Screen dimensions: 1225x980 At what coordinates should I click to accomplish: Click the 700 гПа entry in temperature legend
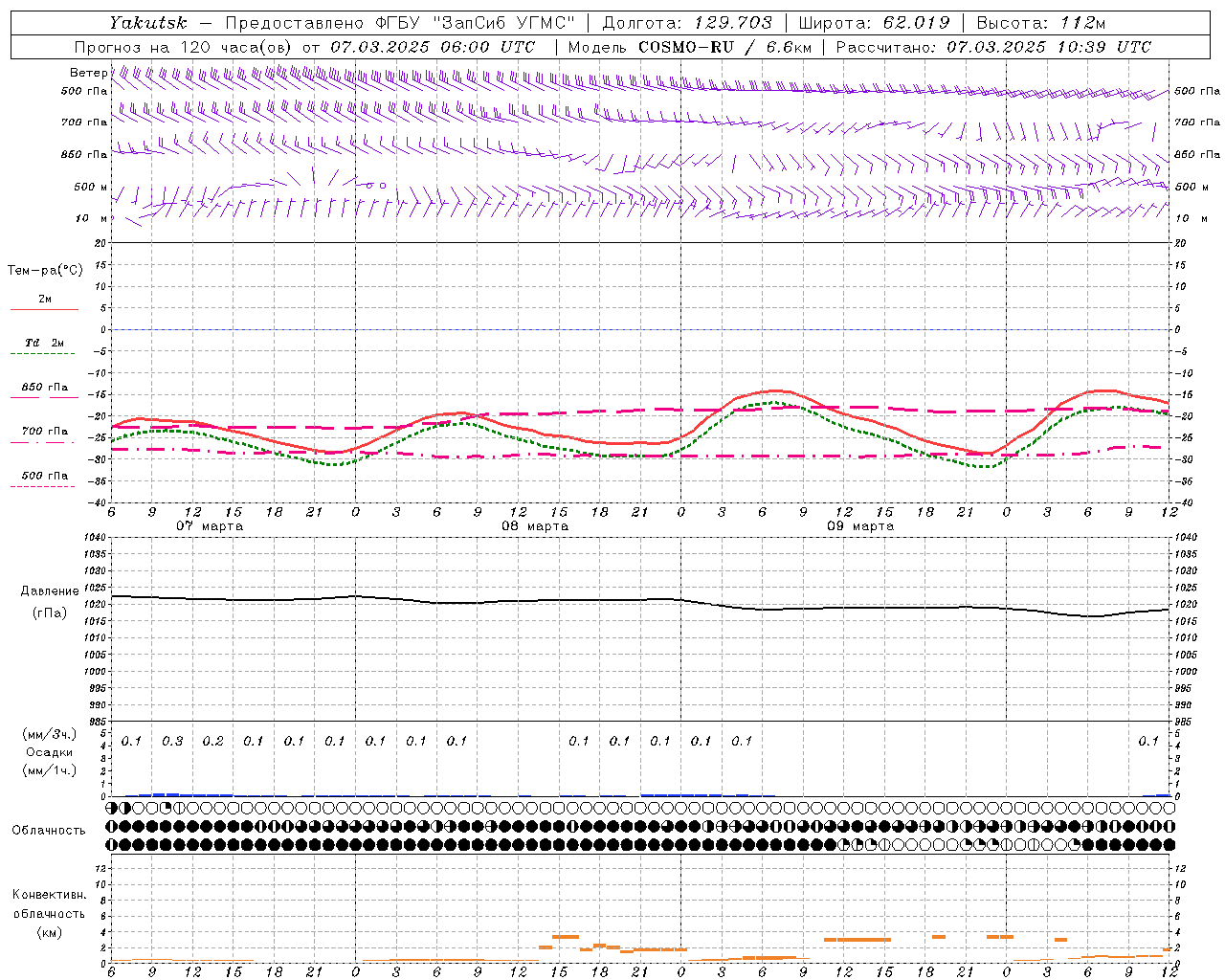coord(44,432)
